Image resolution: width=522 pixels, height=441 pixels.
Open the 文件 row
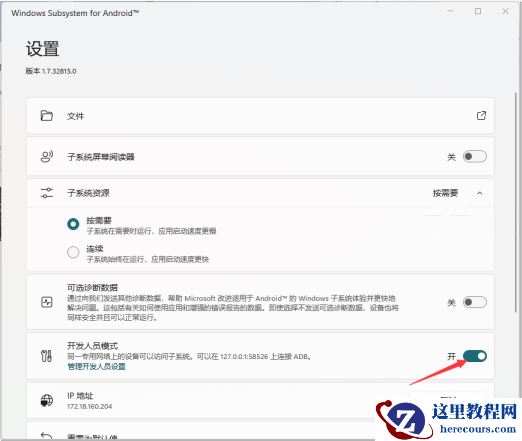(260, 116)
